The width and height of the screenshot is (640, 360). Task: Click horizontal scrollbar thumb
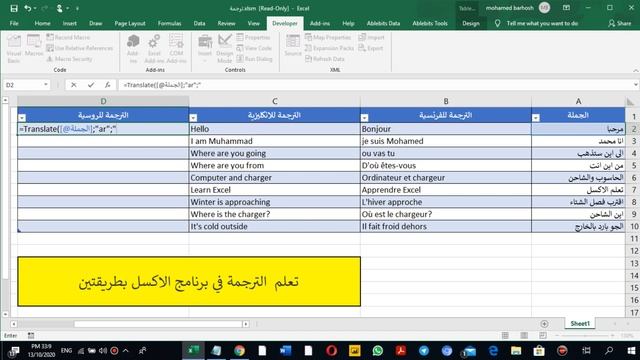coord(158,324)
